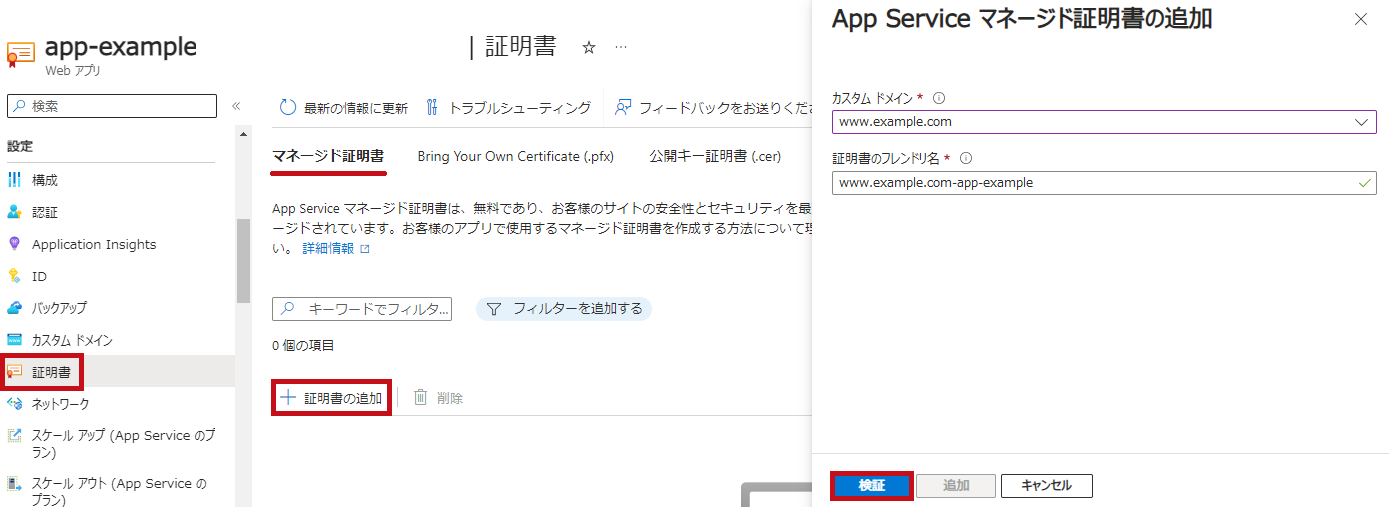This screenshot has width=1389, height=507.
Task: Click フィルターを追加する pill button
Action: coord(564,308)
